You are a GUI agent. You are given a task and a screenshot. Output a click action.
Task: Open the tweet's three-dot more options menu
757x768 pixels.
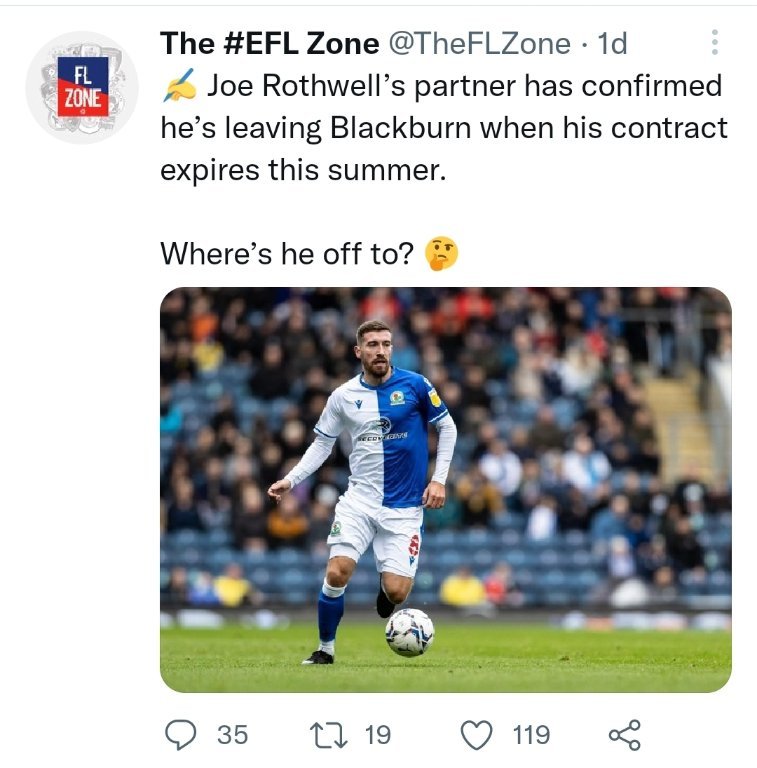pos(714,42)
